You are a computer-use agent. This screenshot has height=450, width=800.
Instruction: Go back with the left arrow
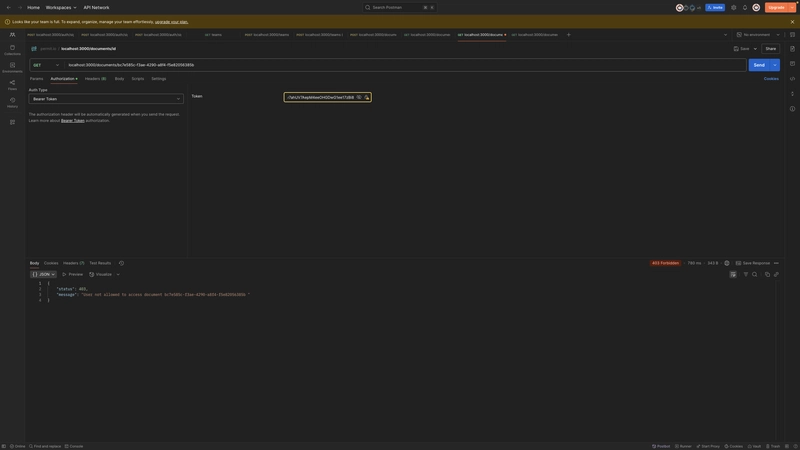[x=9, y=8]
